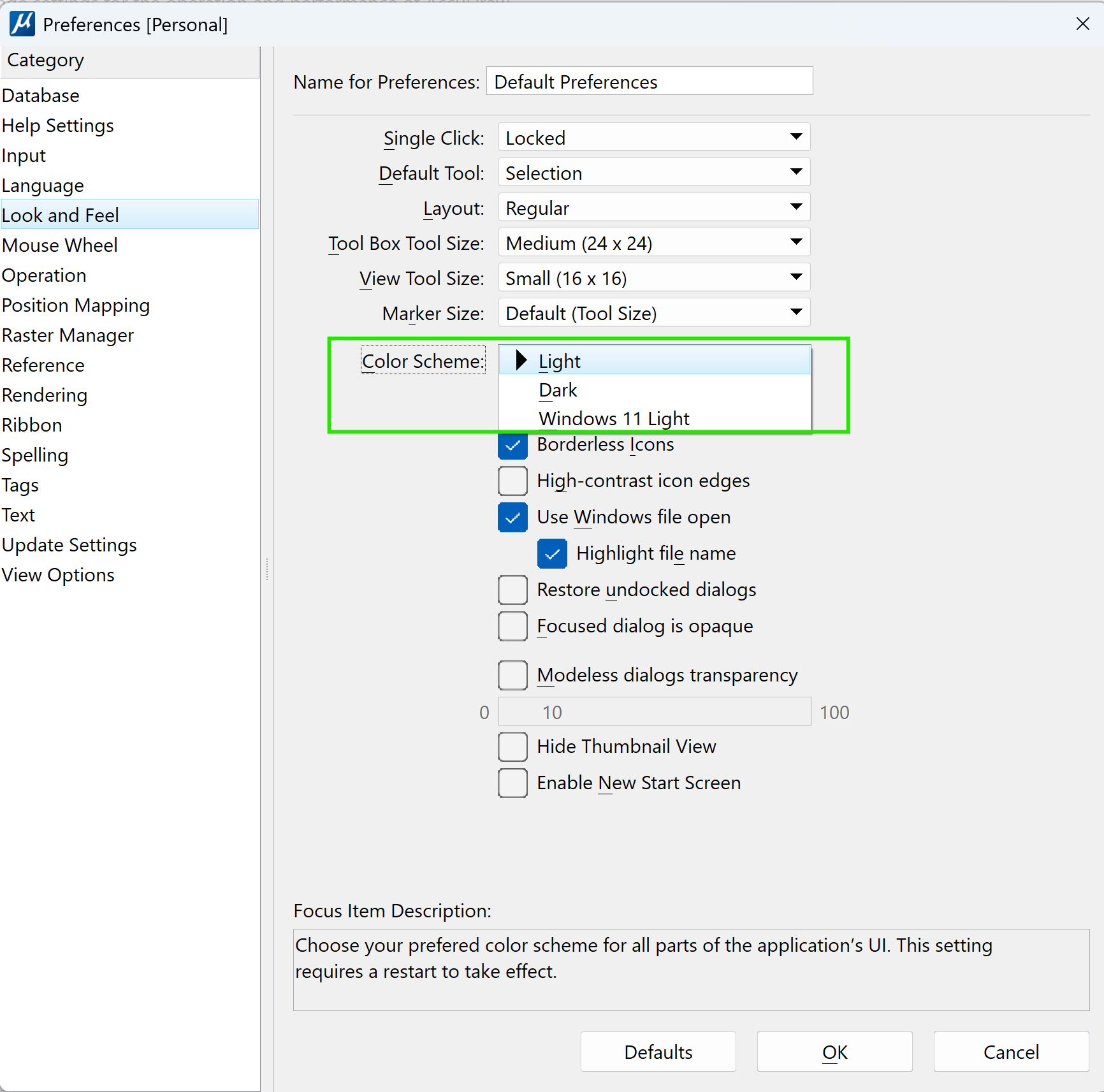Turn on Modeless dialogs transparency
1104x1092 pixels.
512,675
